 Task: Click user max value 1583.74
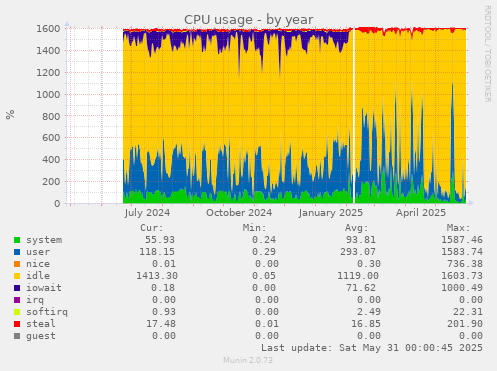point(462,252)
